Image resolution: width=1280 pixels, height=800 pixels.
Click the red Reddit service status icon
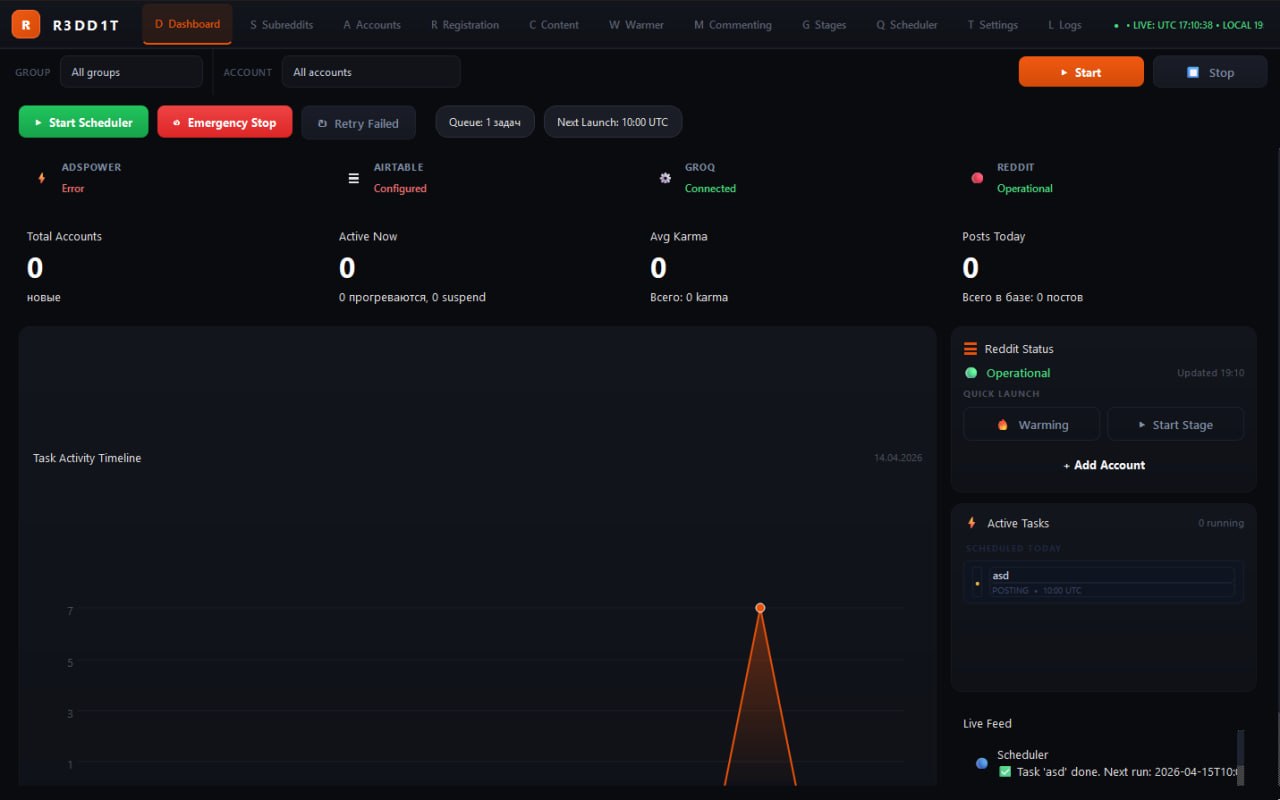pos(977,178)
